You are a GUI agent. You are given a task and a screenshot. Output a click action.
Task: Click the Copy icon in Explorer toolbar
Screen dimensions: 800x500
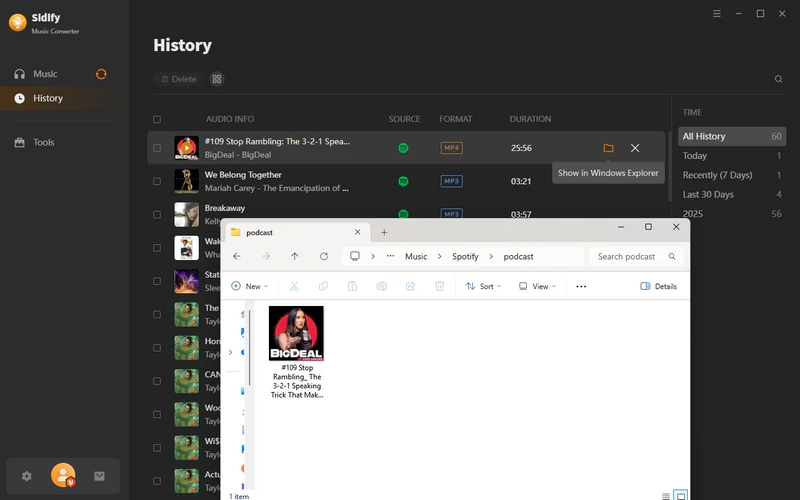(x=323, y=286)
